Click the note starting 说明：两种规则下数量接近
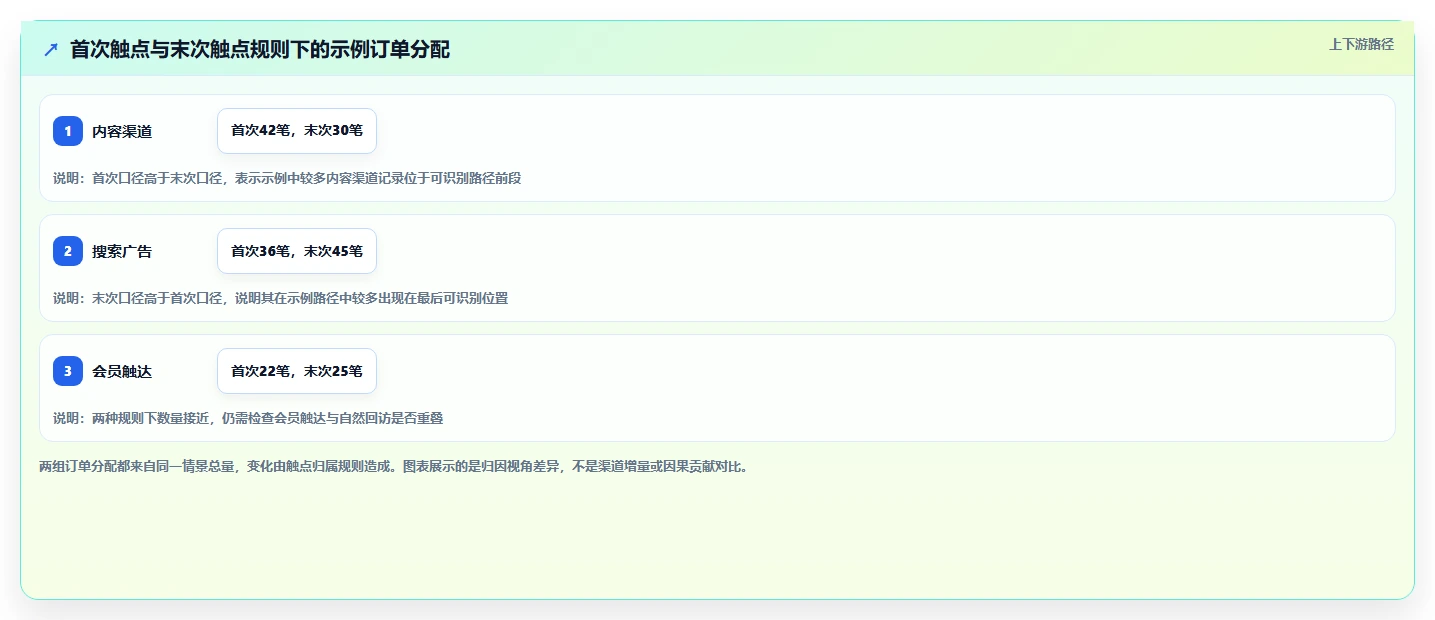This screenshot has height=620, width=1435. [248, 418]
